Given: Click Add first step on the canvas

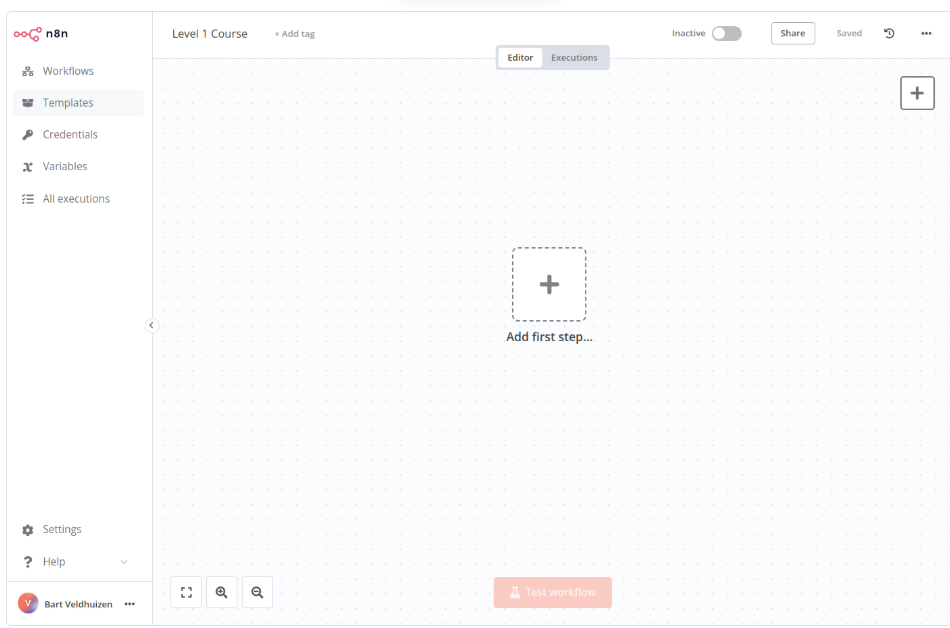Looking at the screenshot, I should point(549,284).
